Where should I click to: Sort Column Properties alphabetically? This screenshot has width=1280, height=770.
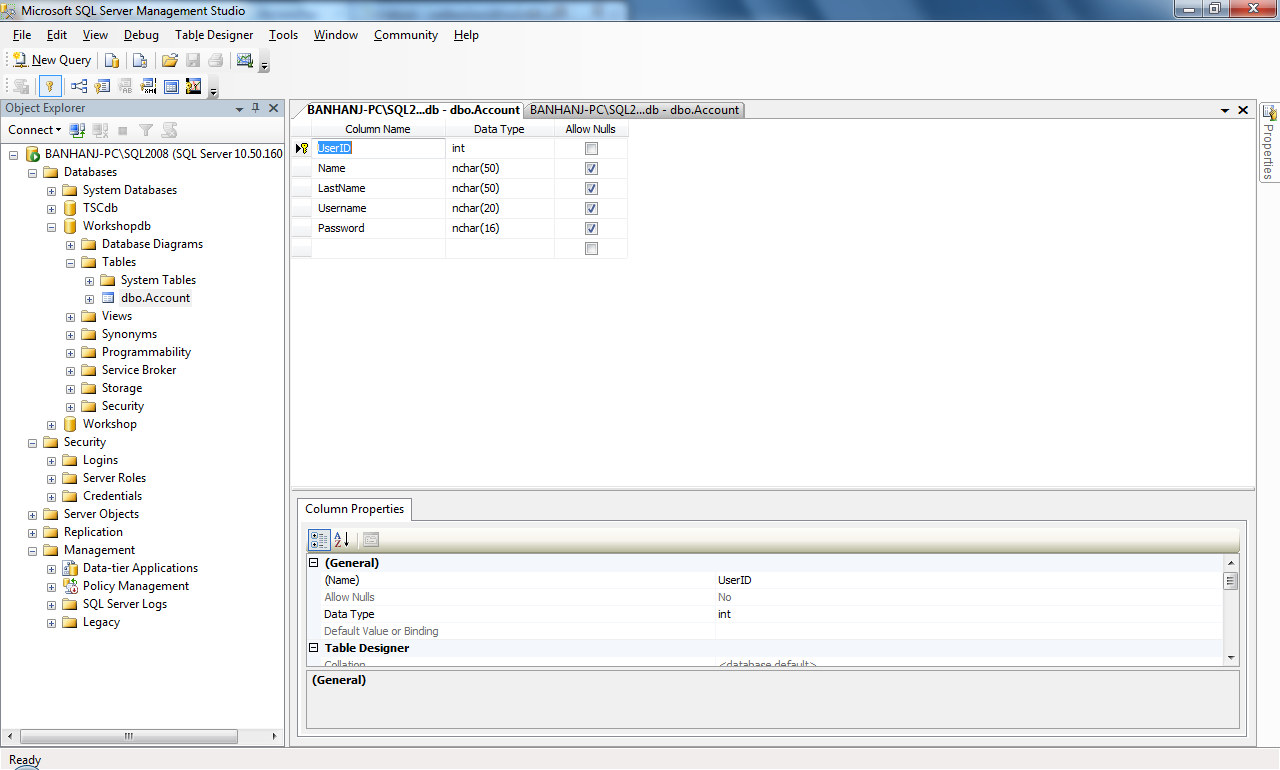(x=341, y=540)
